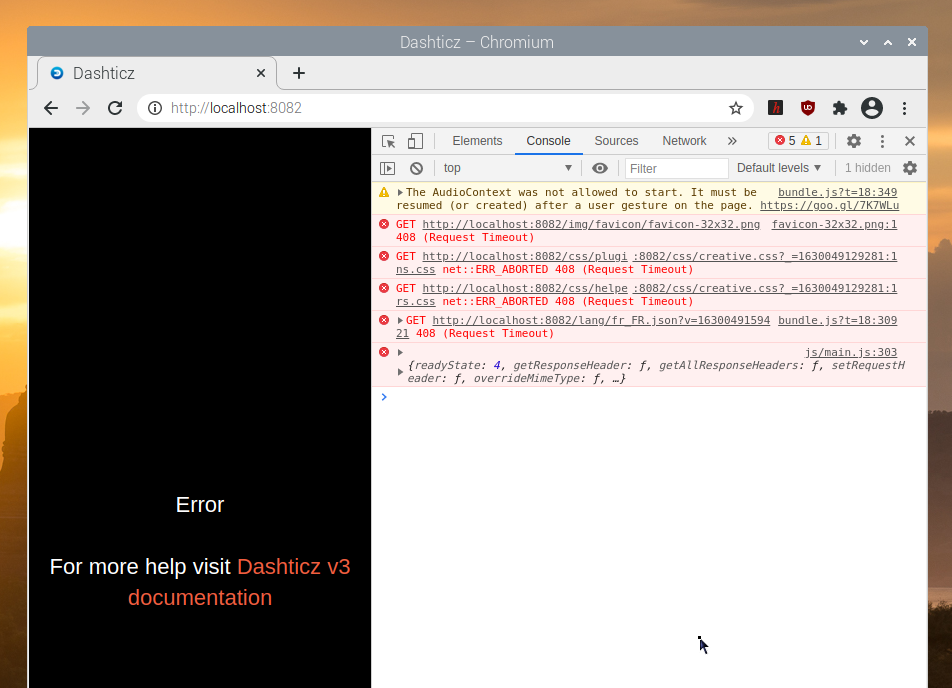Open the Chromium three-dot main menu
The height and width of the screenshot is (688, 952).
(905, 108)
